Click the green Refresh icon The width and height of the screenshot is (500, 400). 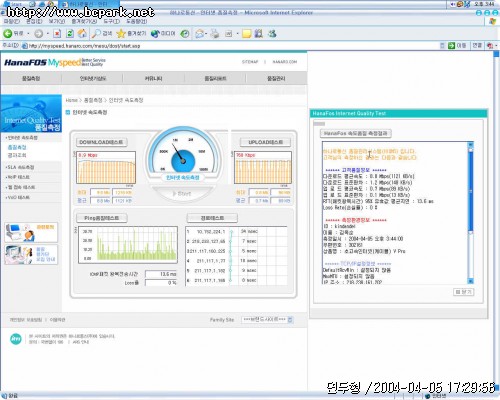coord(70,34)
